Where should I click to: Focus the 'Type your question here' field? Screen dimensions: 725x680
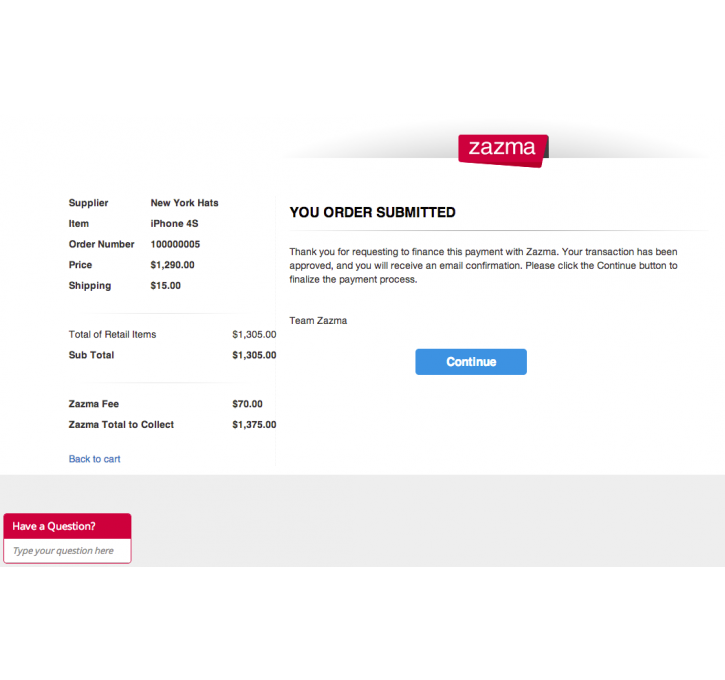68,551
